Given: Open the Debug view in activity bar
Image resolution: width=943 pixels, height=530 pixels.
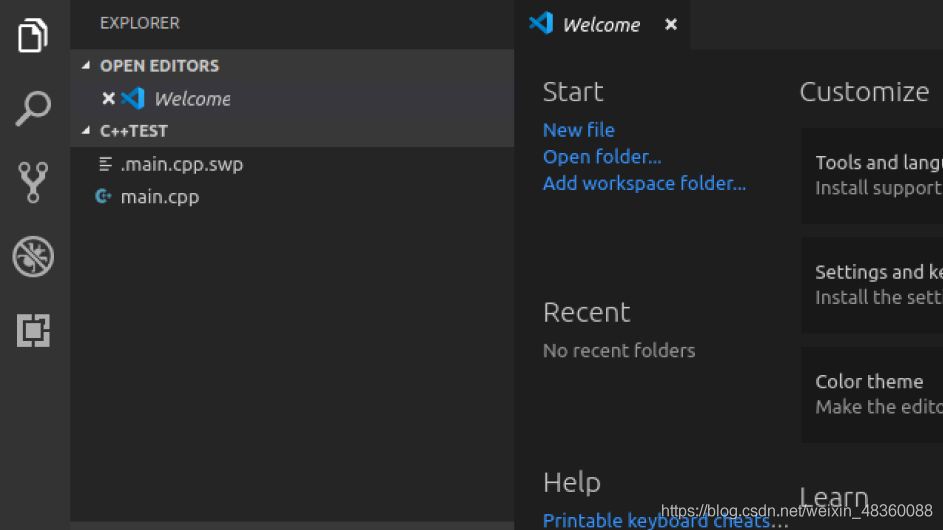Looking at the screenshot, I should pos(33,256).
